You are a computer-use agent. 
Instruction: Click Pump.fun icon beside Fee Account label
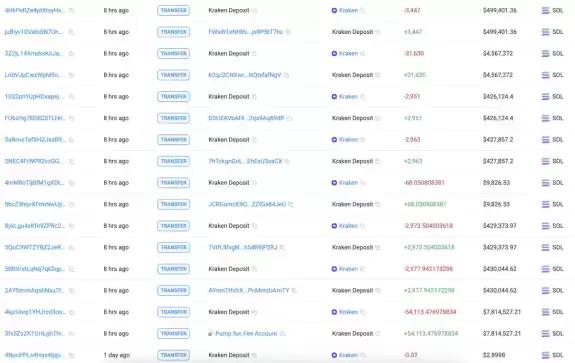click(x=210, y=334)
